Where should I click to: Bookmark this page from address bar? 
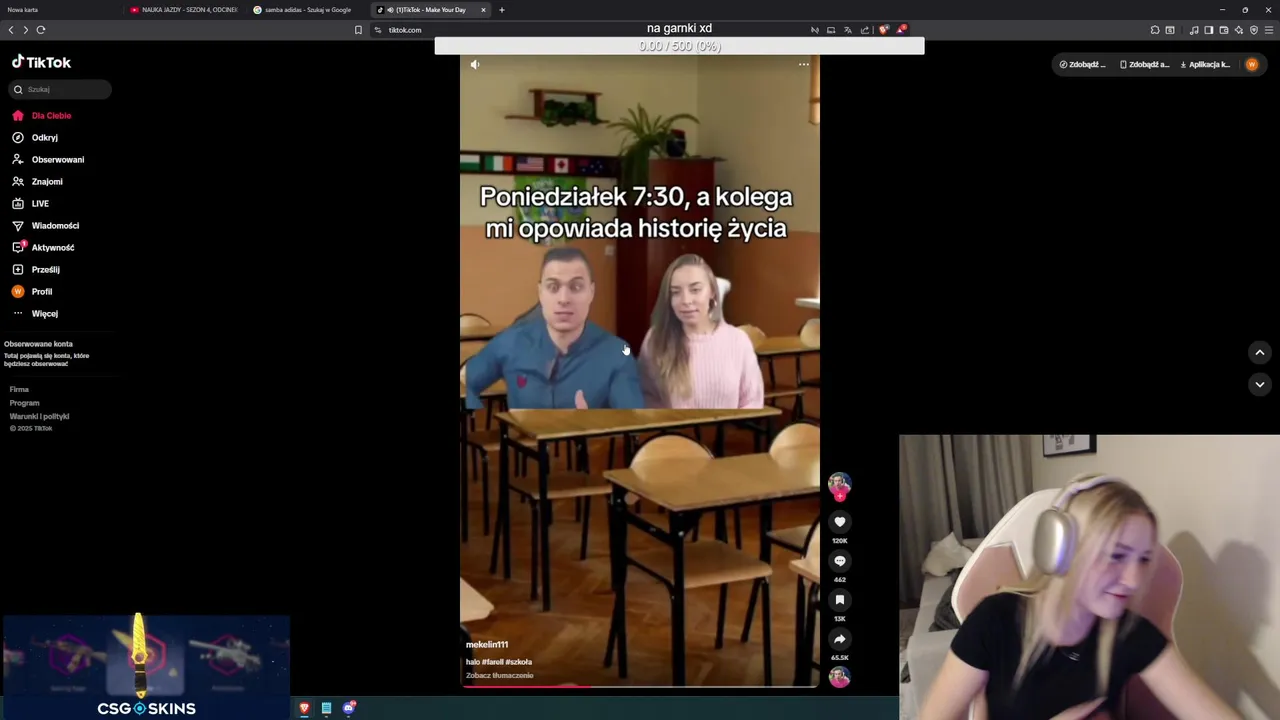358,30
